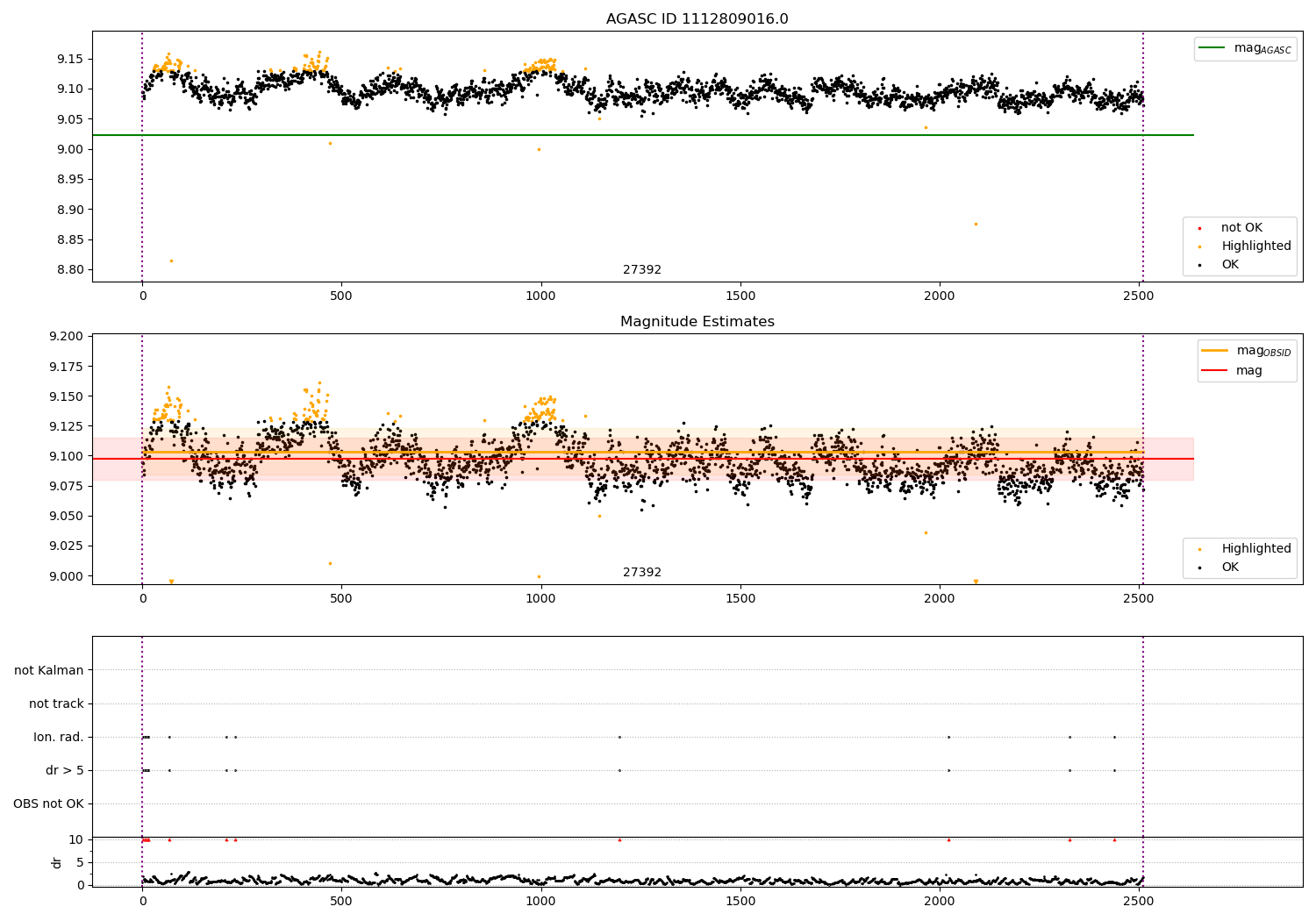1316x921 pixels.
Task: Click the 'not track' row label
Action: click(x=56, y=704)
